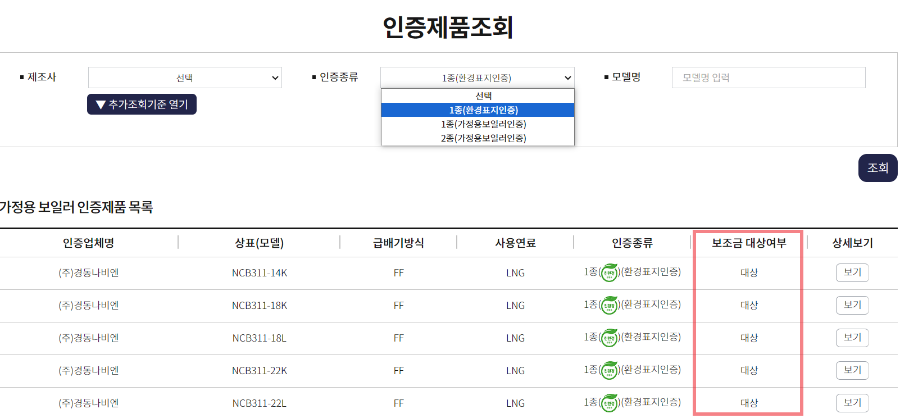Open details 보기 for NCB311-22L
The width and height of the screenshot is (900, 418).
pyautogui.click(x=852, y=402)
